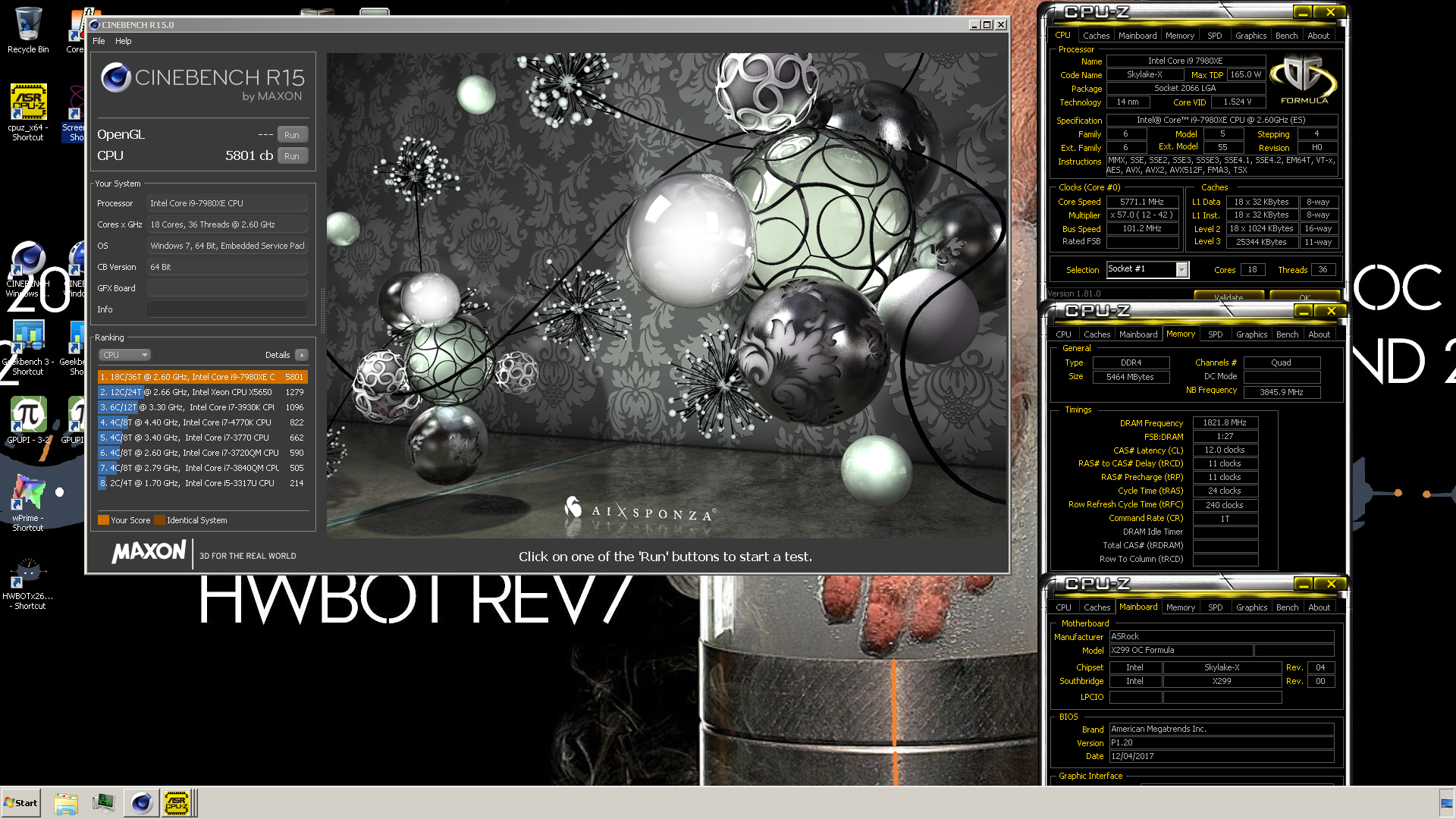Click the MAXON logo at bottom of Cinebench
Viewport: 1456px width, 819px height.
149,552
